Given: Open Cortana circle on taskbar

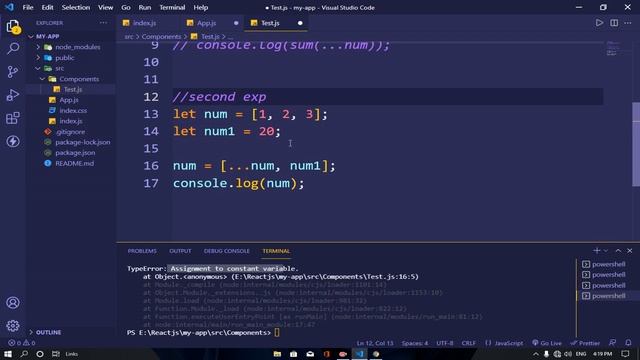Looking at the screenshot, I should [x=40, y=354].
